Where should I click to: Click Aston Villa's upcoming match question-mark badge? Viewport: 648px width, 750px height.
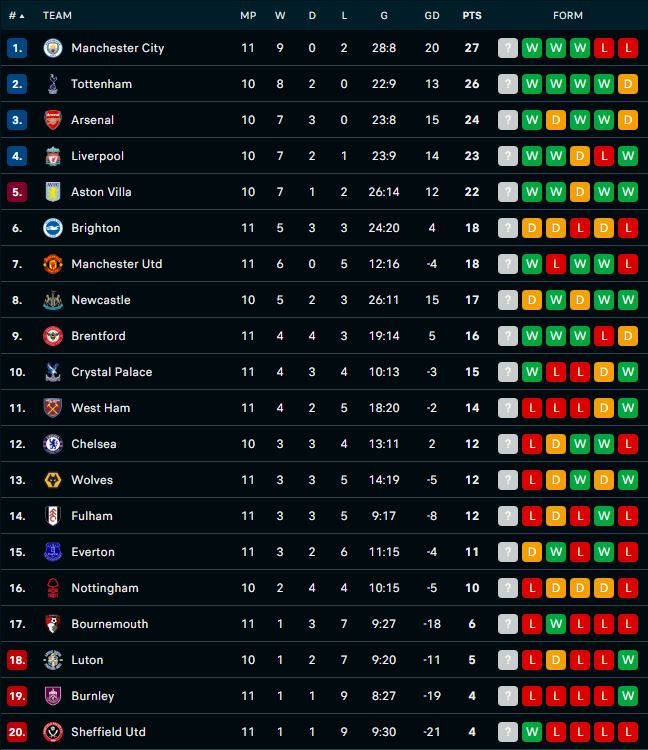tap(508, 192)
